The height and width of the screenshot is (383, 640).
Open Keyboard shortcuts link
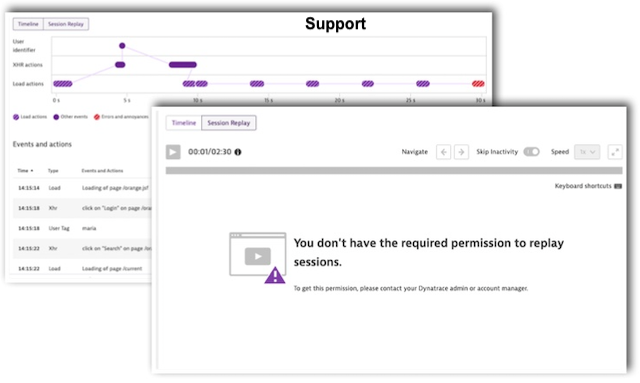pos(583,186)
